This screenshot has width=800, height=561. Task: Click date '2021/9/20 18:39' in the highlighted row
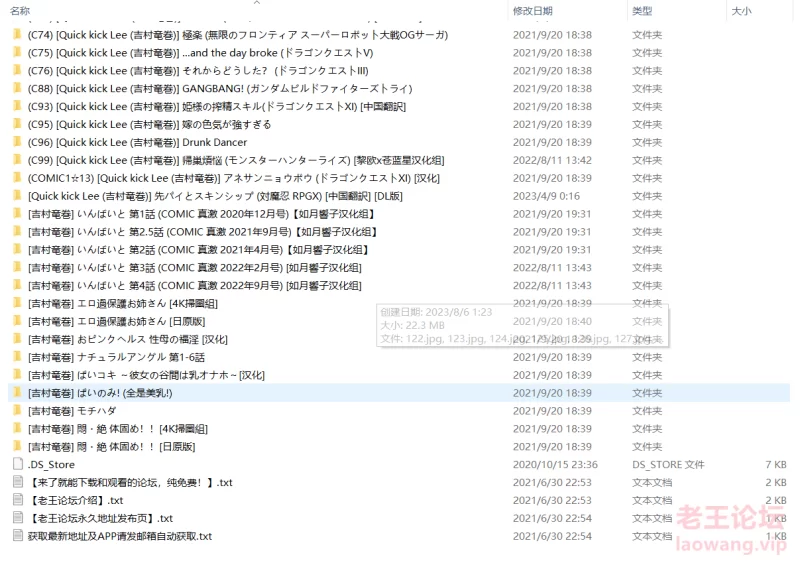552,393
